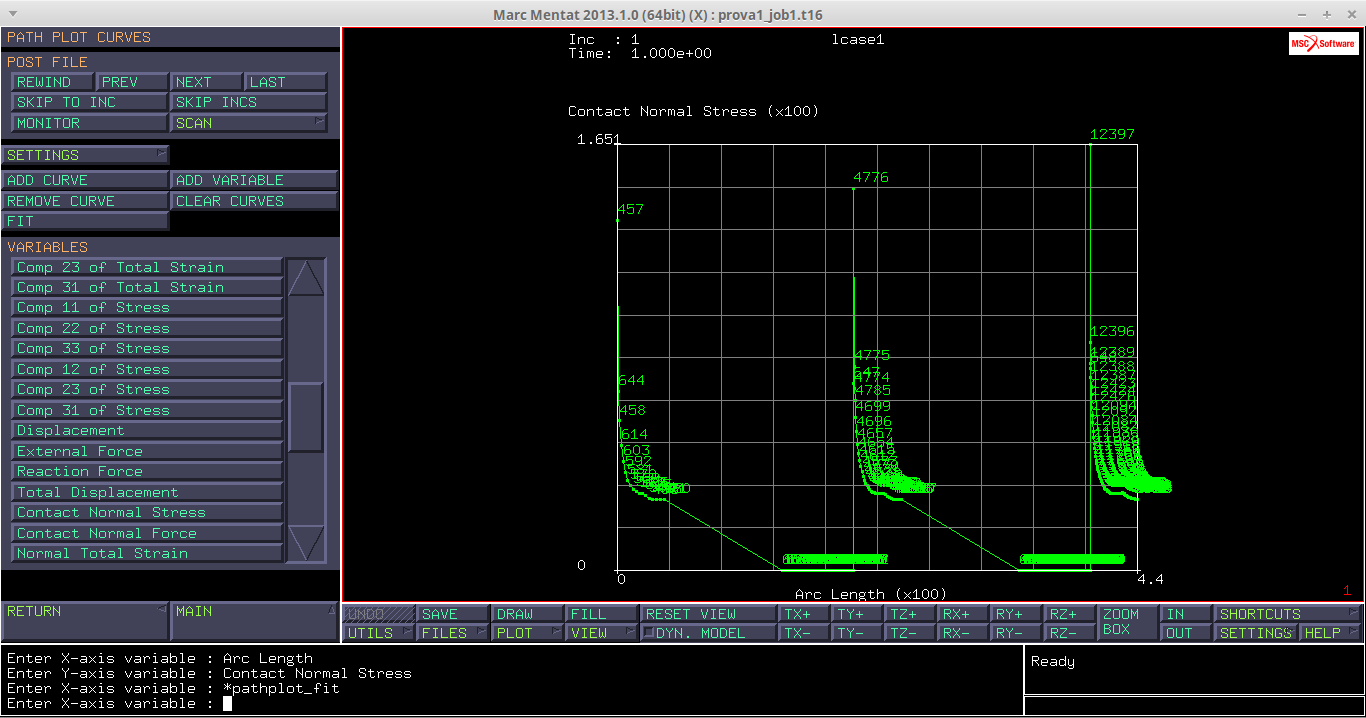Select the External Force variable
Viewport: 1366px width, 718px height.
(148, 451)
